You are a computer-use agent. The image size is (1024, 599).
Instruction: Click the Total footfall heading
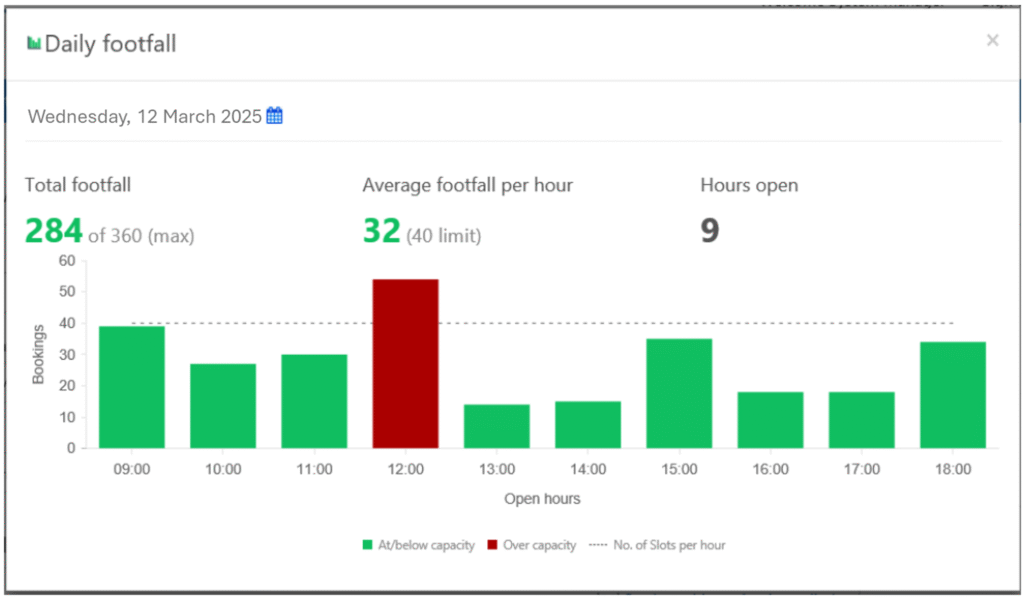(78, 185)
